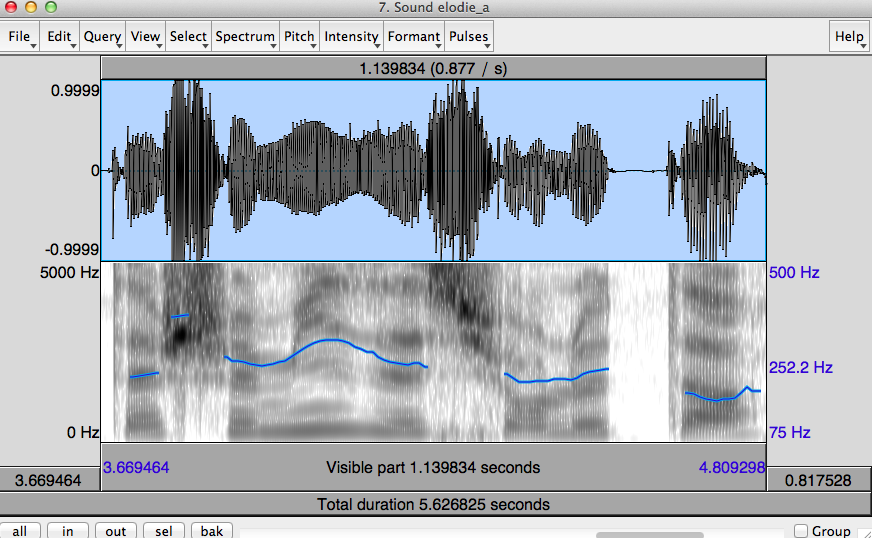Open the Query menu
Screen dimensions: 872x538
coord(102,37)
